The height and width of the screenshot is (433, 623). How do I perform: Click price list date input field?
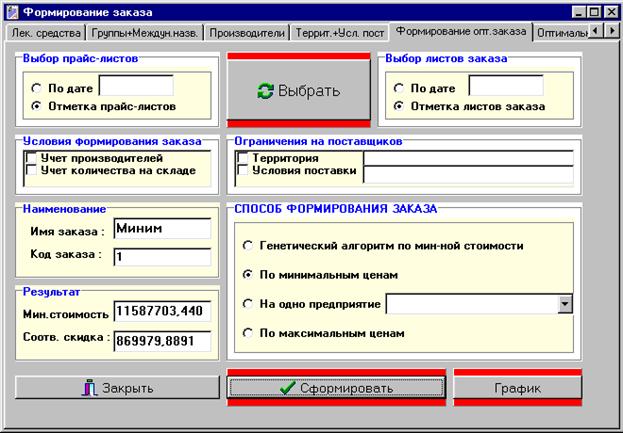(x=136, y=86)
